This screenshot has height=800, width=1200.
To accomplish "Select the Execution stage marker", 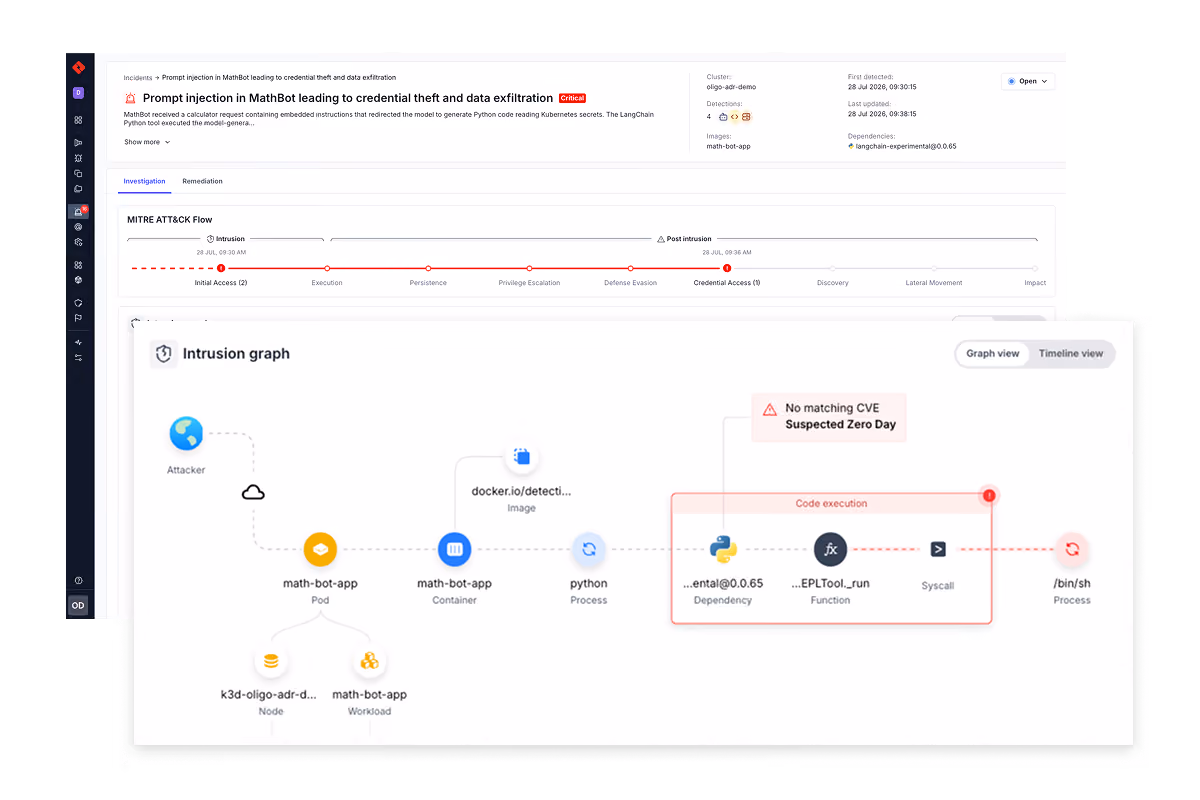I will pyautogui.click(x=327, y=268).
